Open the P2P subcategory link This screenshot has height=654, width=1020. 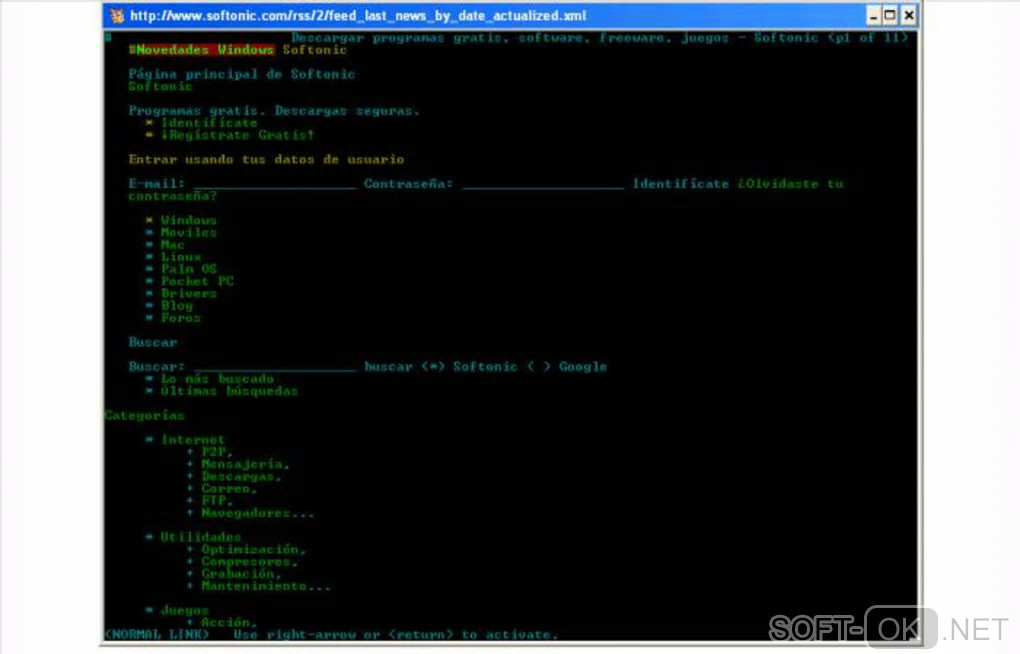(213, 452)
